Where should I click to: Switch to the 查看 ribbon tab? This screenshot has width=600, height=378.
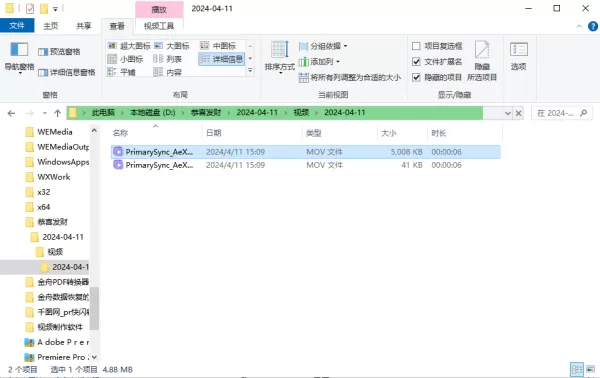tap(117, 26)
